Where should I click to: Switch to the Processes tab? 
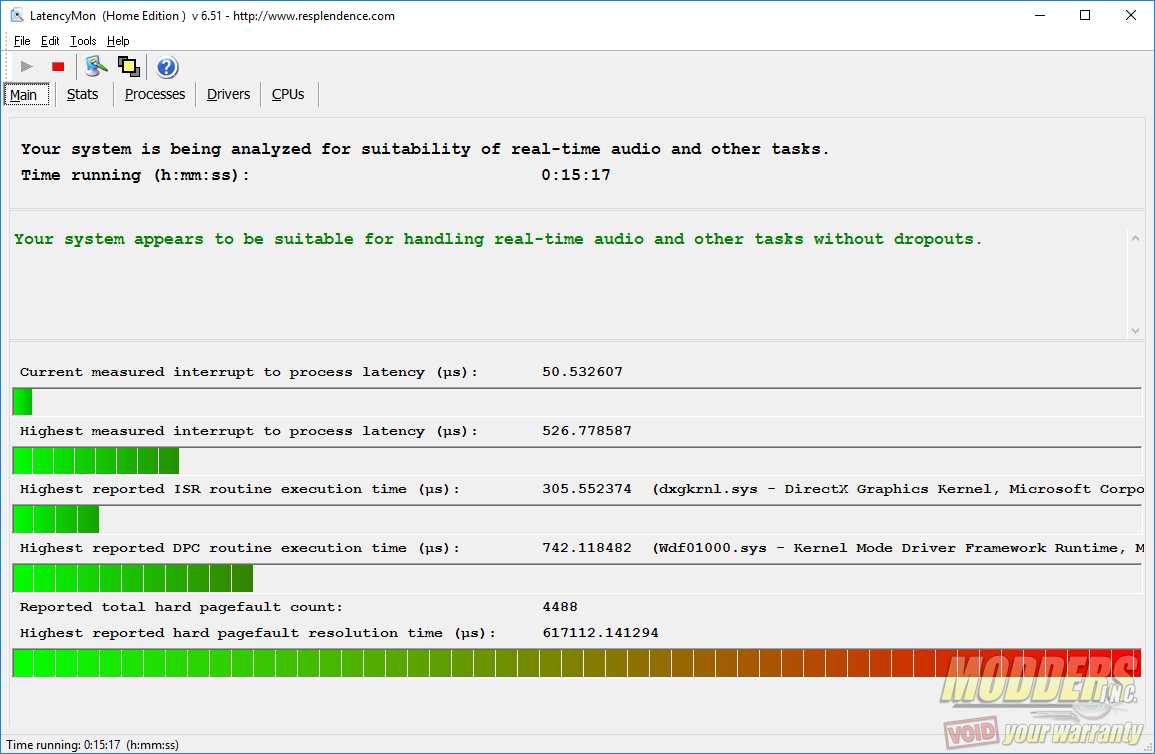coord(155,94)
